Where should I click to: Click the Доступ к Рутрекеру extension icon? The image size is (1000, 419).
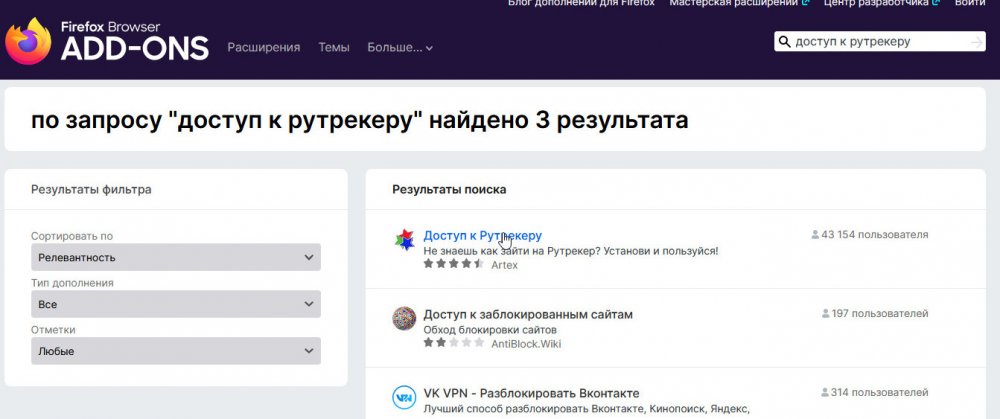click(x=404, y=240)
